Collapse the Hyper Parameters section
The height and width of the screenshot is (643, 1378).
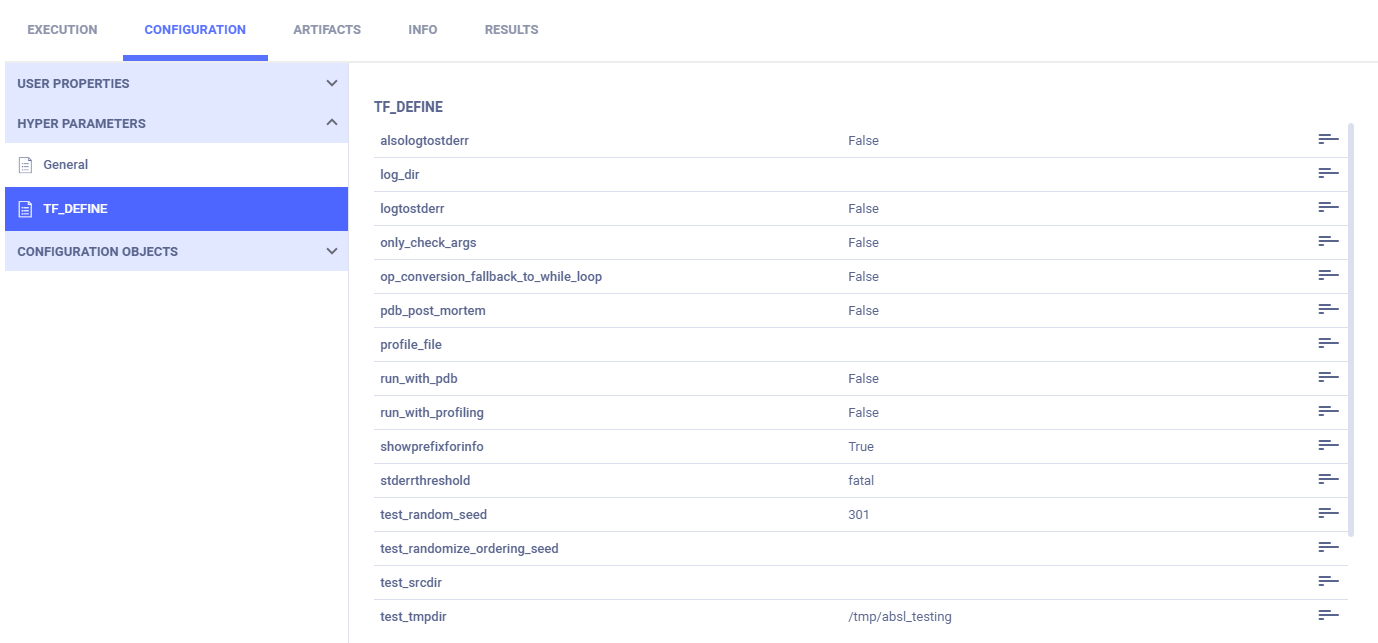tap(331, 123)
